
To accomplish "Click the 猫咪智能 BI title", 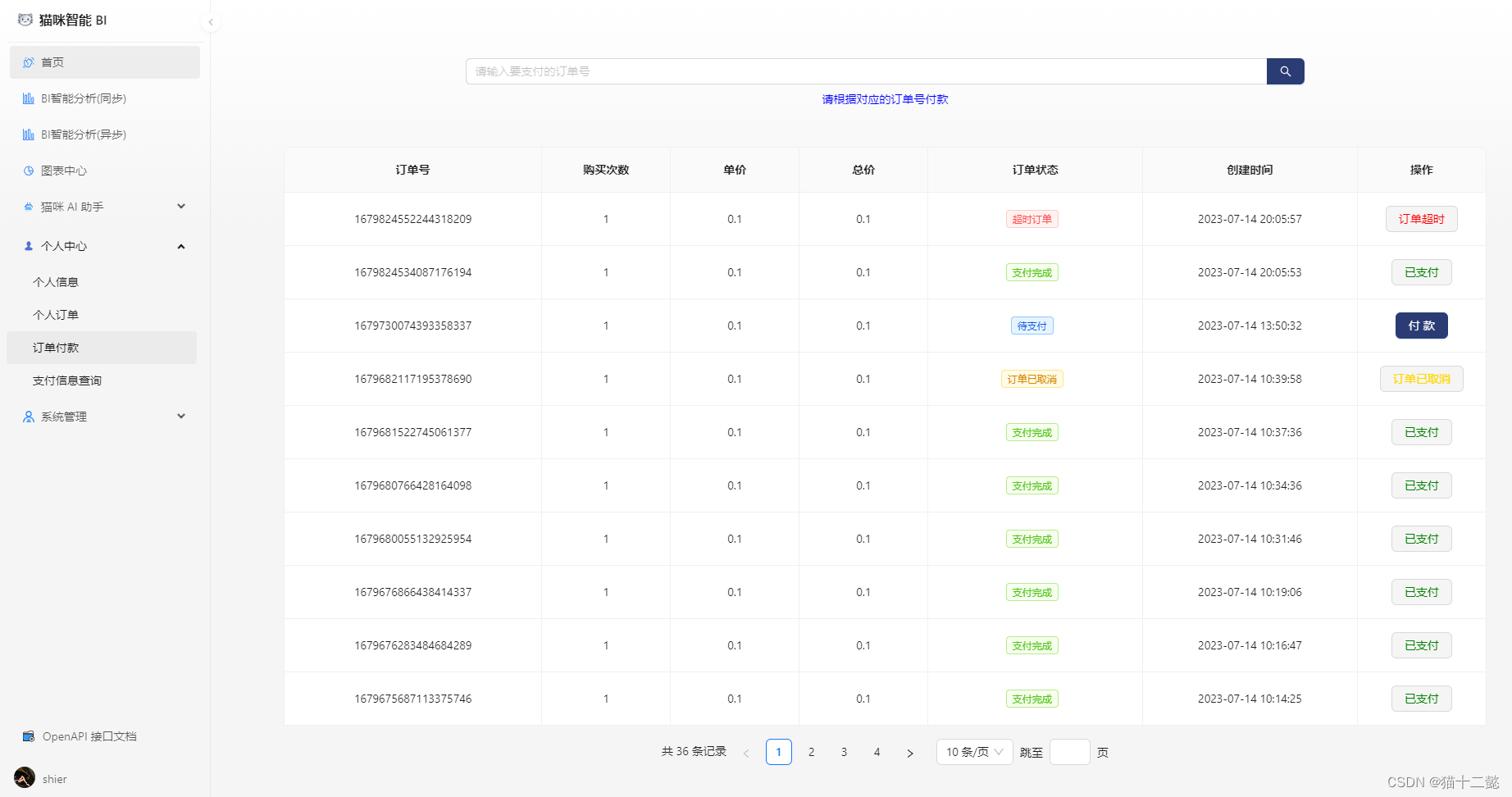I will pos(73,20).
